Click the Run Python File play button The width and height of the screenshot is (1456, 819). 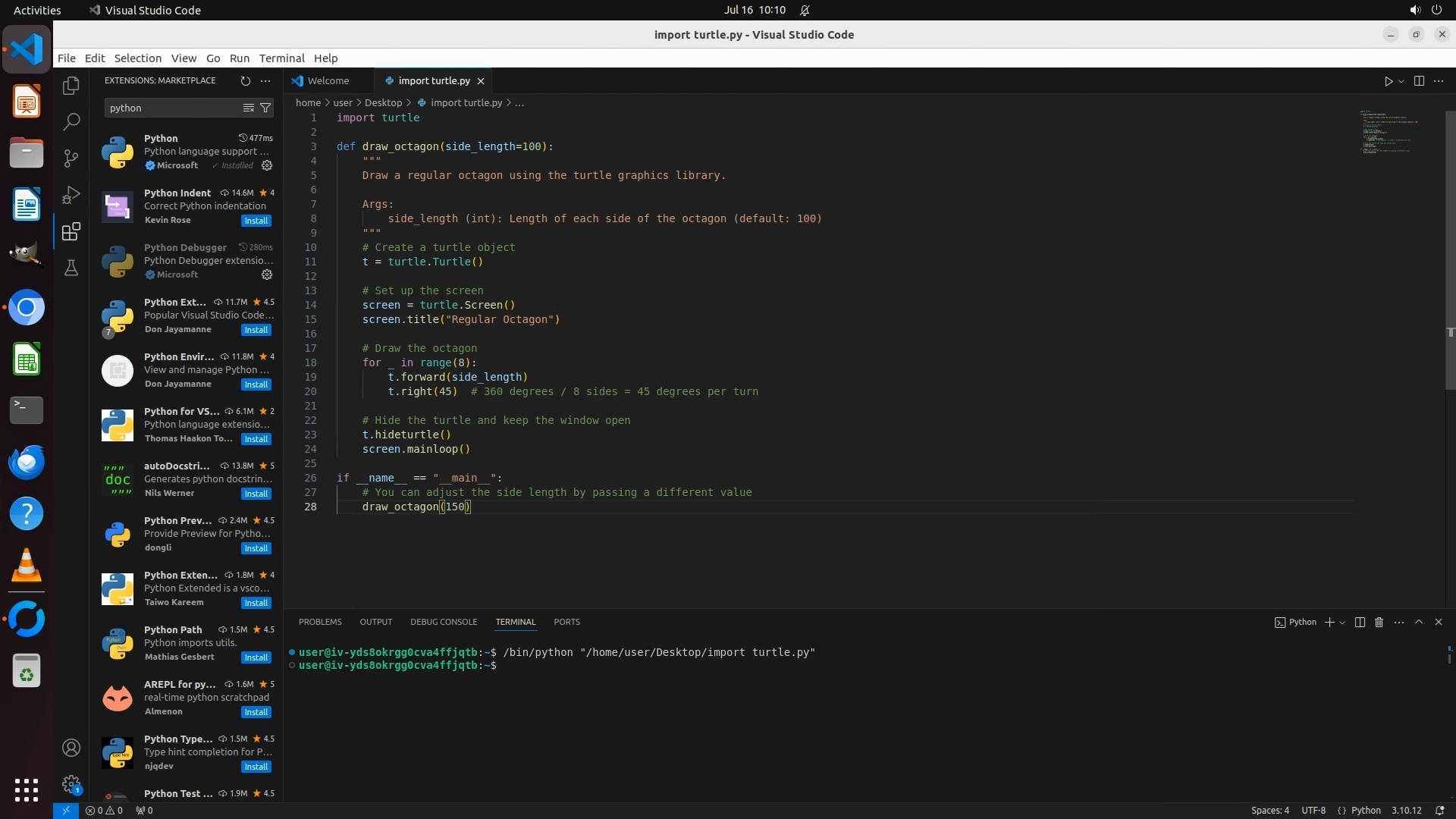(1388, 81)
